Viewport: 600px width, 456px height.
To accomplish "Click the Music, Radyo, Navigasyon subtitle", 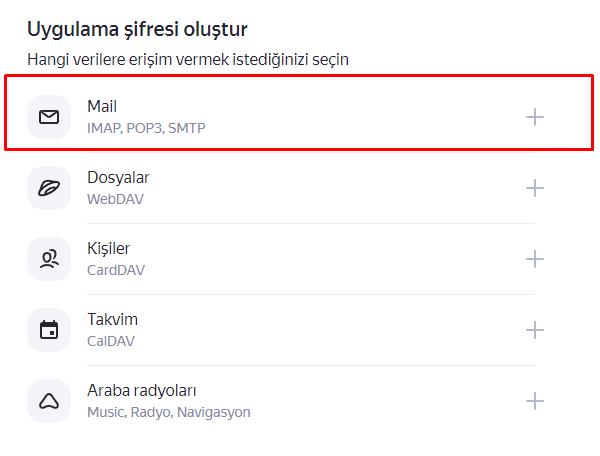I will coord(168,412).
